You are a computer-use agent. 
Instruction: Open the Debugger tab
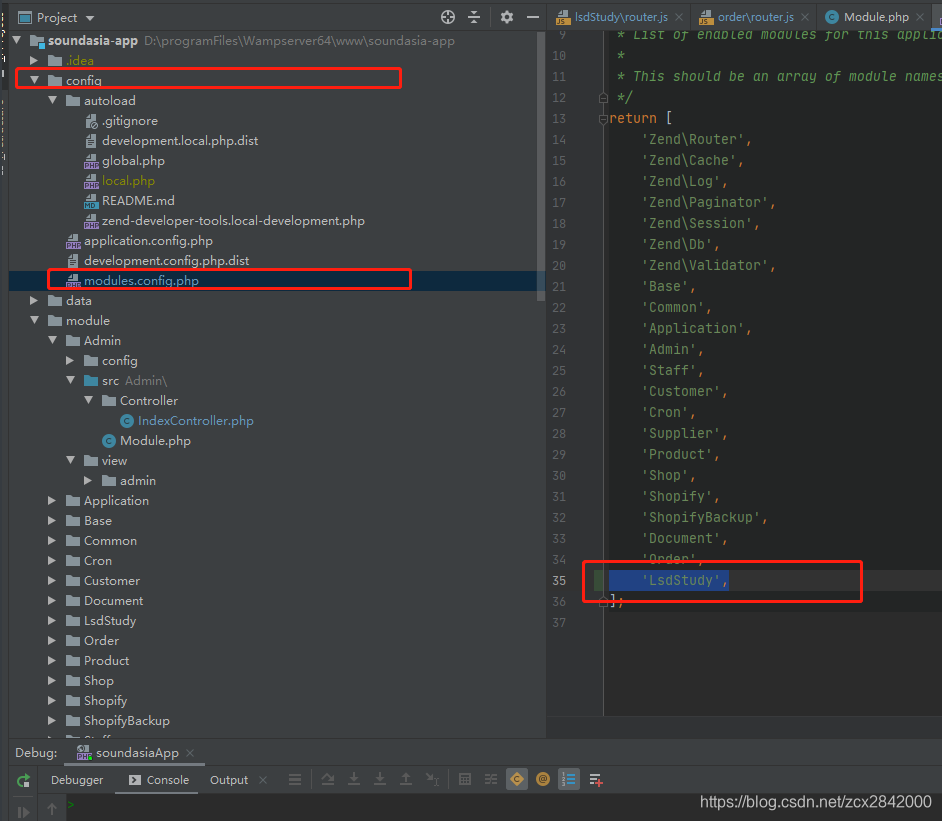[77, 780]
